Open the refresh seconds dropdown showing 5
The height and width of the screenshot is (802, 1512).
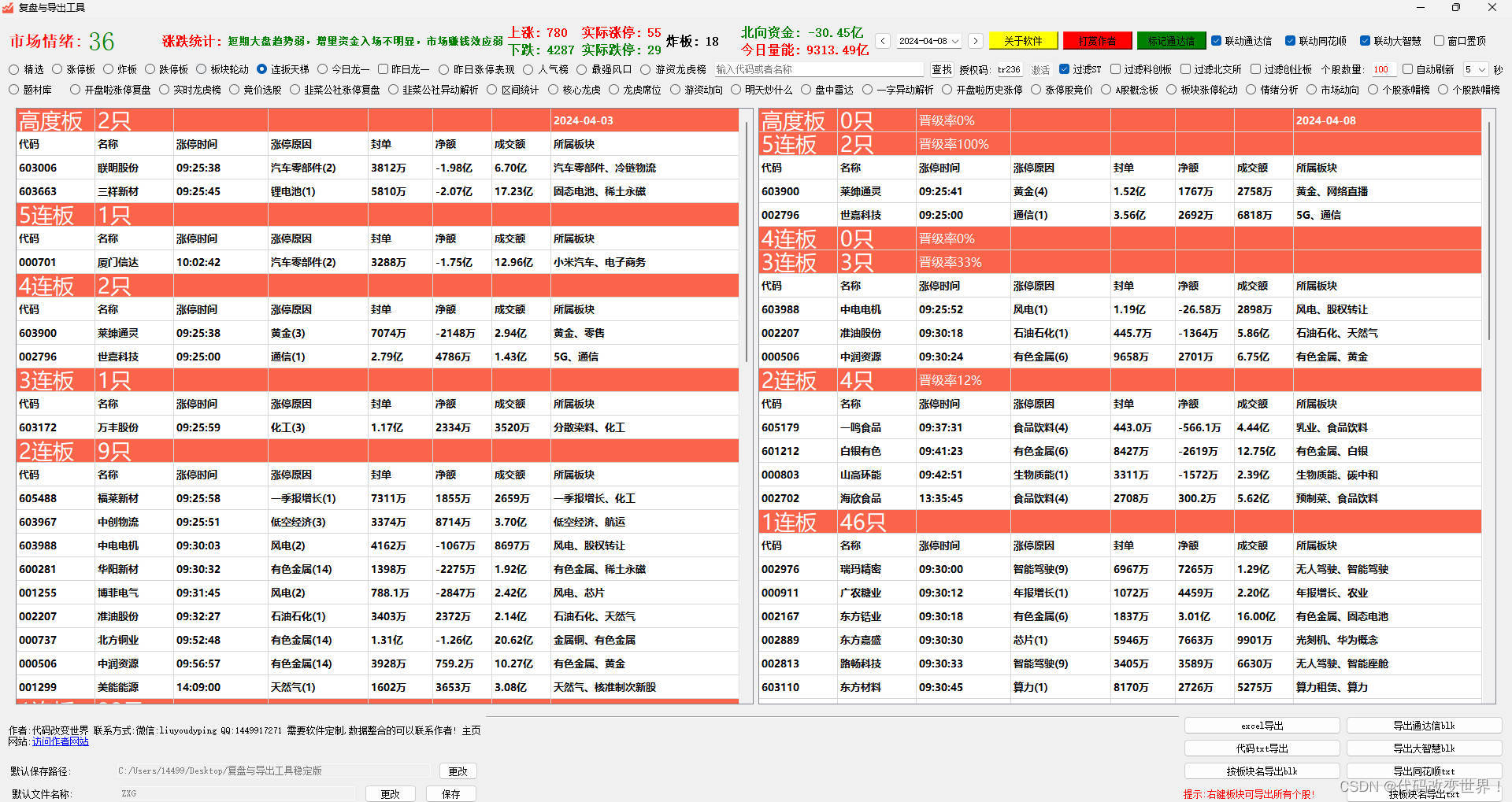click(1476, 69)
